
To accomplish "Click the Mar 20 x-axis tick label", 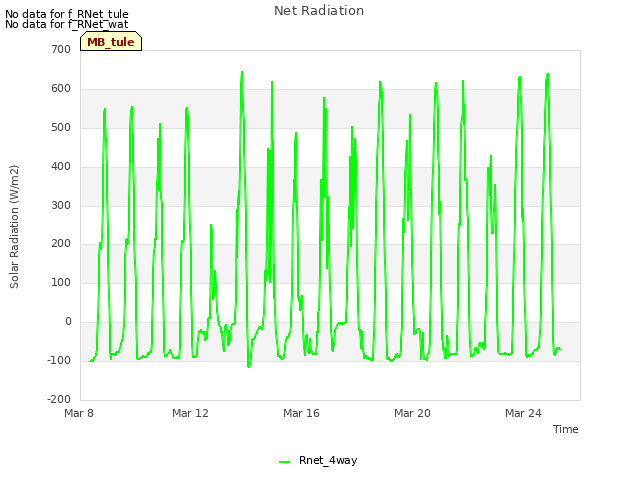I will pyautogui.click(x=412, y=413).
